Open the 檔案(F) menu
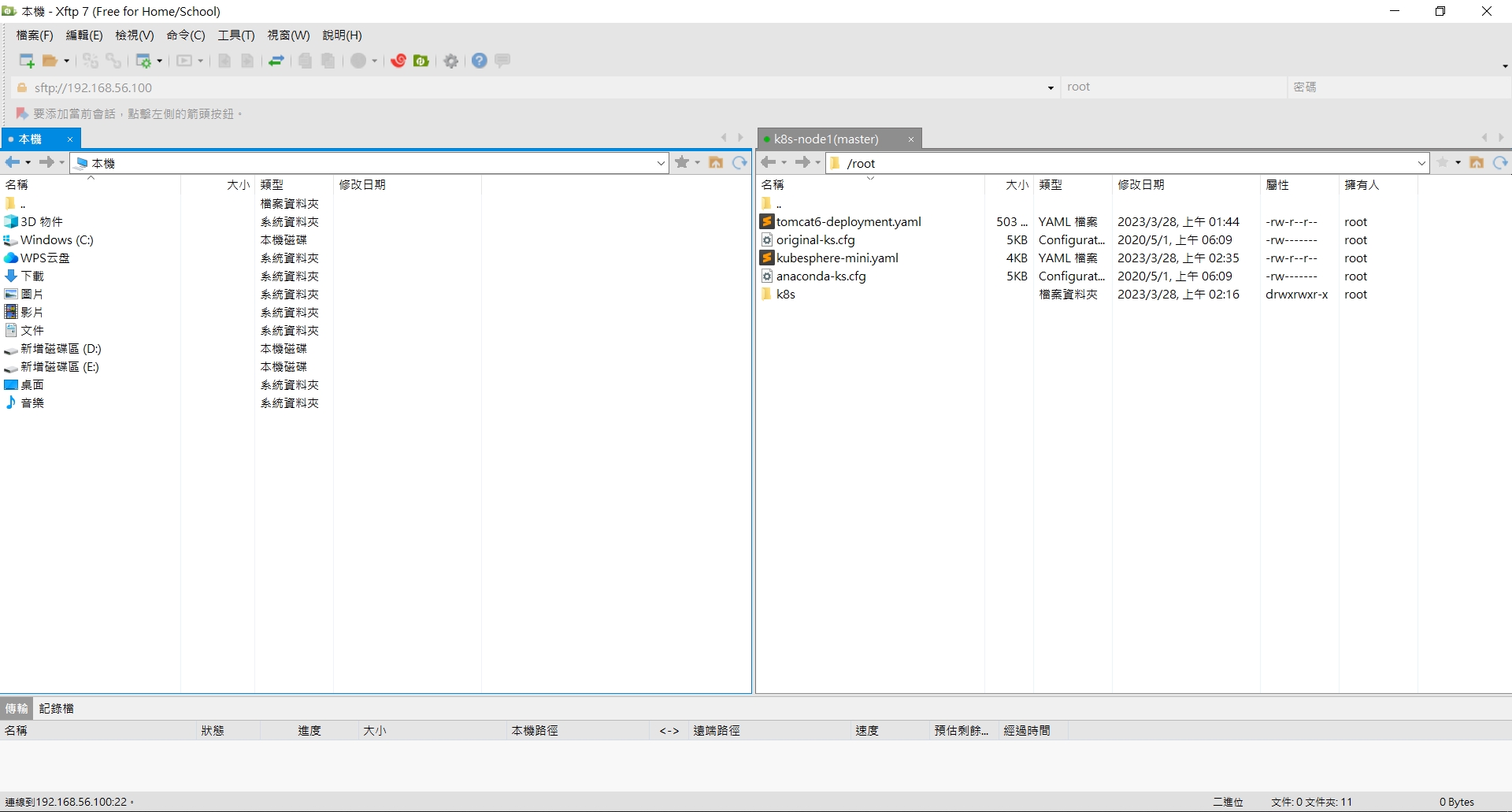Viewport: 1512px width, 812px height. pos(35,35)
